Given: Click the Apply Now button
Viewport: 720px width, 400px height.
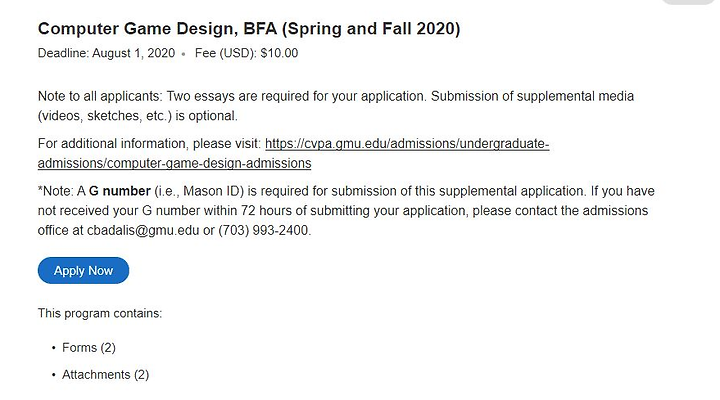Looking at the screenshot, I should click(x=83, y=270).
